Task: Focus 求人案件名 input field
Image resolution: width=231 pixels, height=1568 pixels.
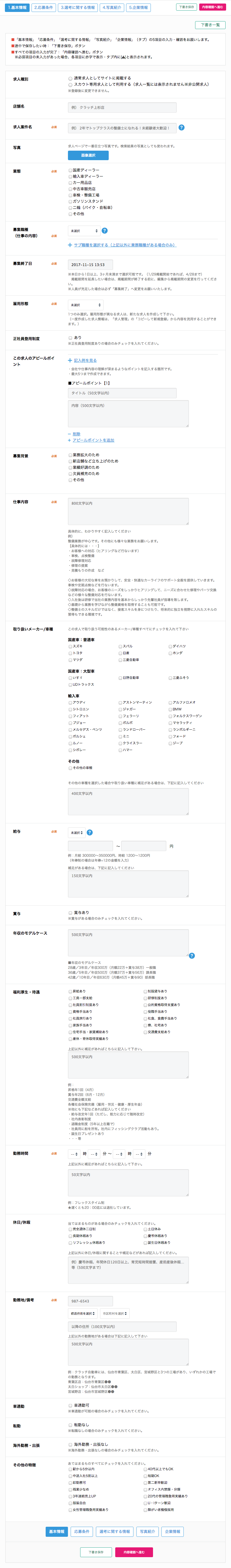Action: [x=122, y=128]
